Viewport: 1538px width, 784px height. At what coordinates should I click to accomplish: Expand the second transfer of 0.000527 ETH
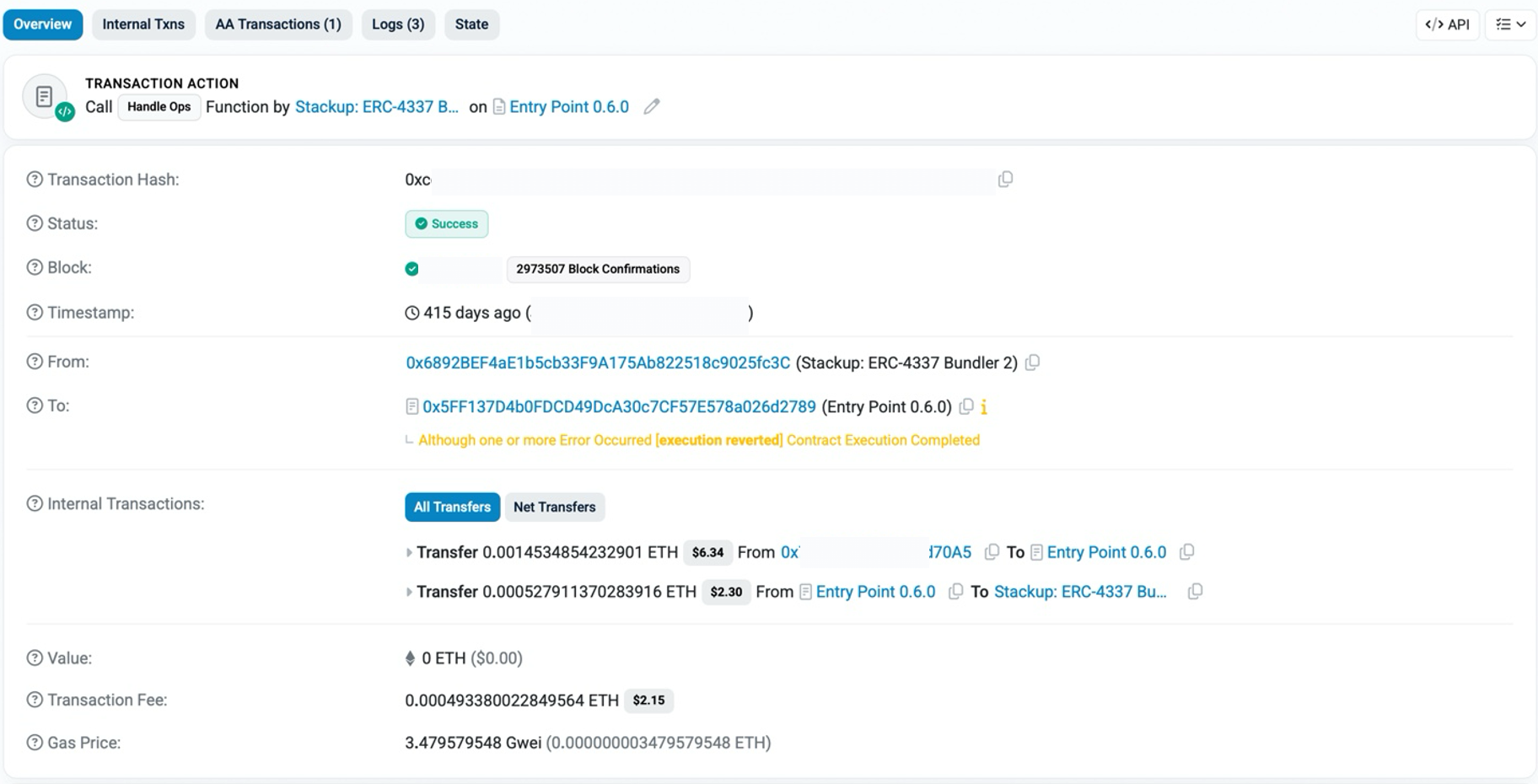409,593
